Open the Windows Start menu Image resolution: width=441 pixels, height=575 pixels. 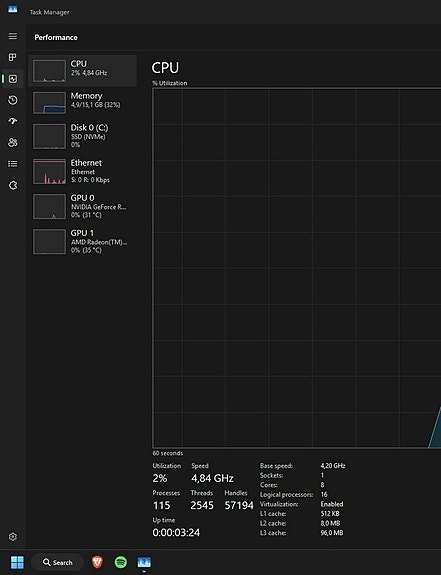coord(17,562)
